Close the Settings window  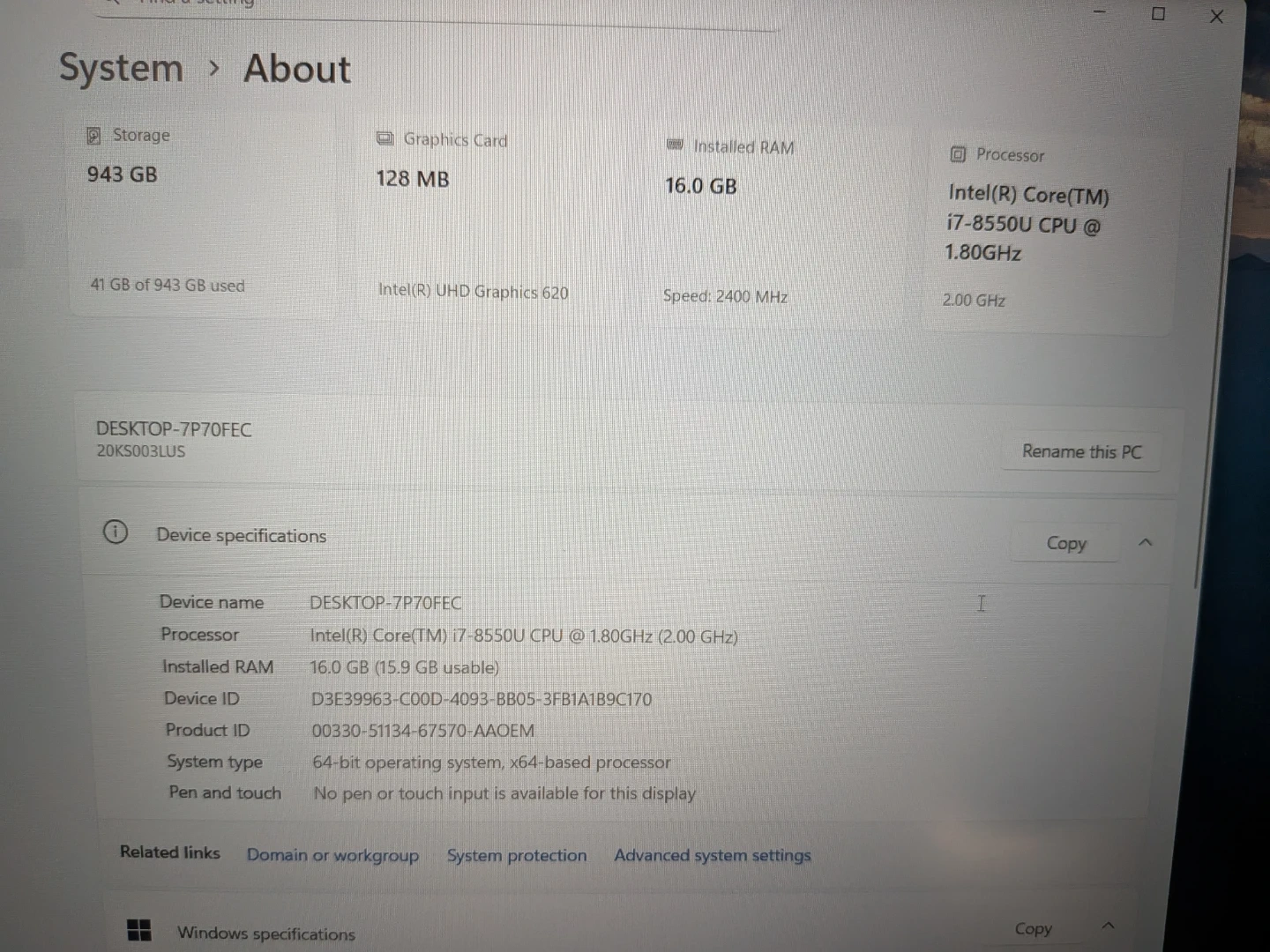click(x=1216, y=17)
